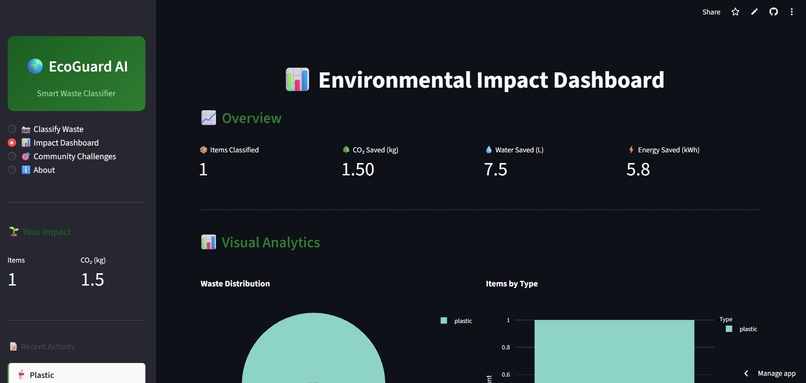Viewport: 806px width, 383px height.
Task: Click the edit pencil icon
Action: pyautogui.click(x=754, y=12)
